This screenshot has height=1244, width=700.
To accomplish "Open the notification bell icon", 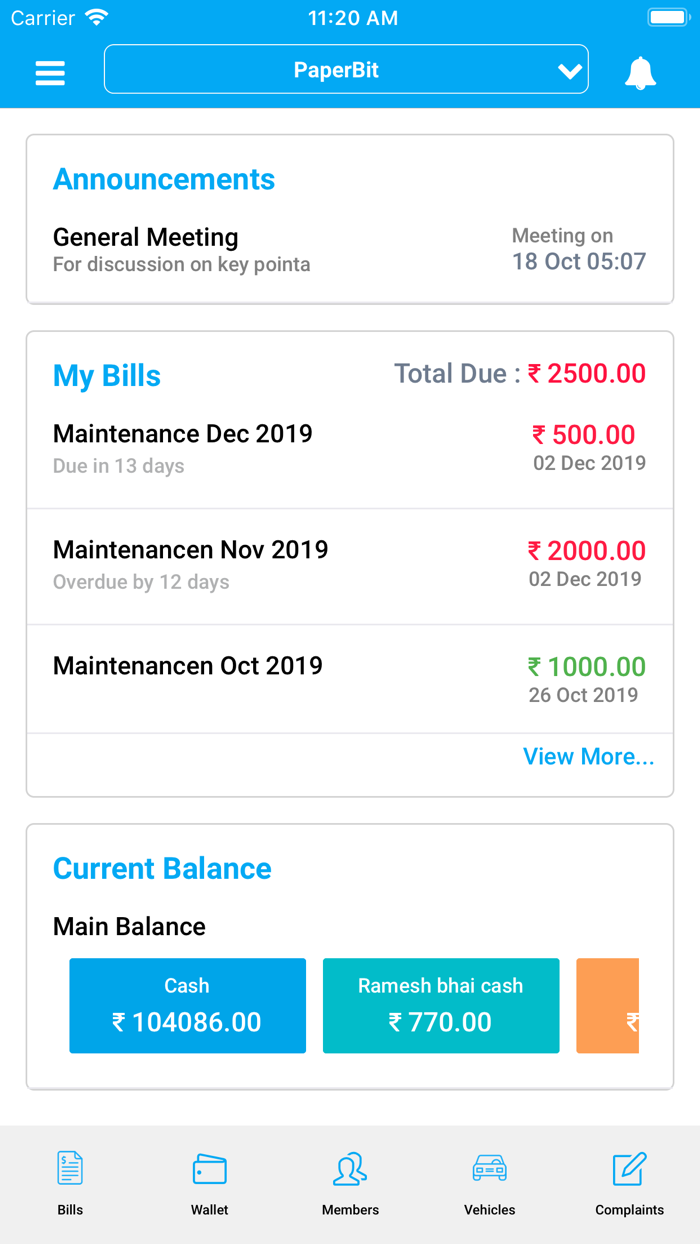I will [641, 70].
